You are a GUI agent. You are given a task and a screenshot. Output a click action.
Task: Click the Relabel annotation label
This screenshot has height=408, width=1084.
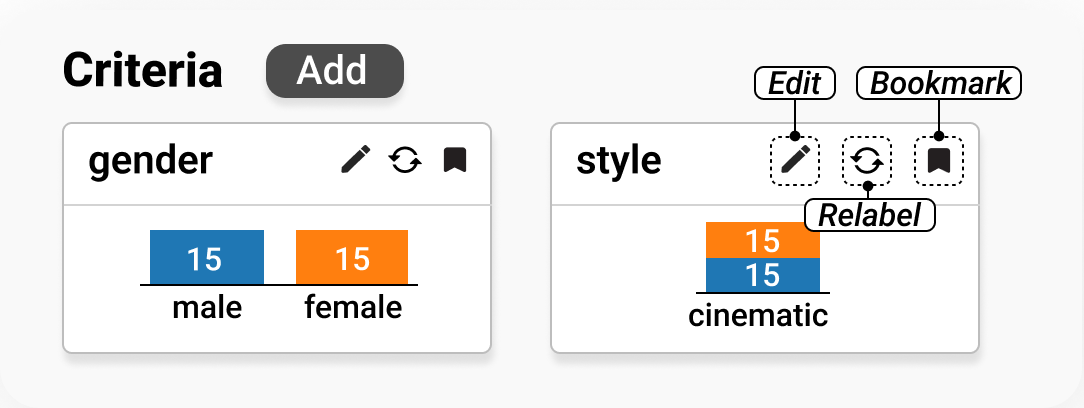coord(869,214)
